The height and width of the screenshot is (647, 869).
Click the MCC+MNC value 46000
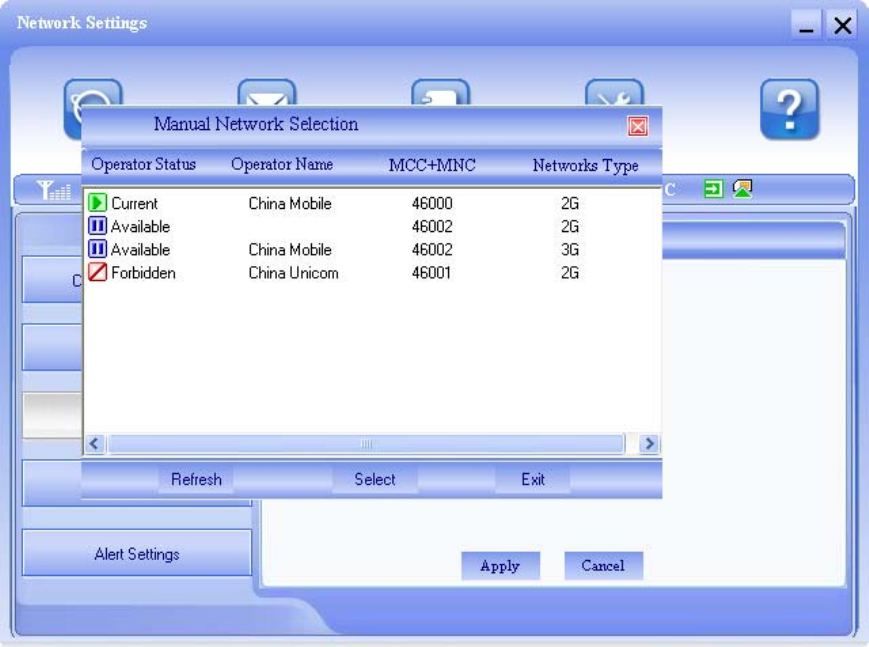click(432, 203)
